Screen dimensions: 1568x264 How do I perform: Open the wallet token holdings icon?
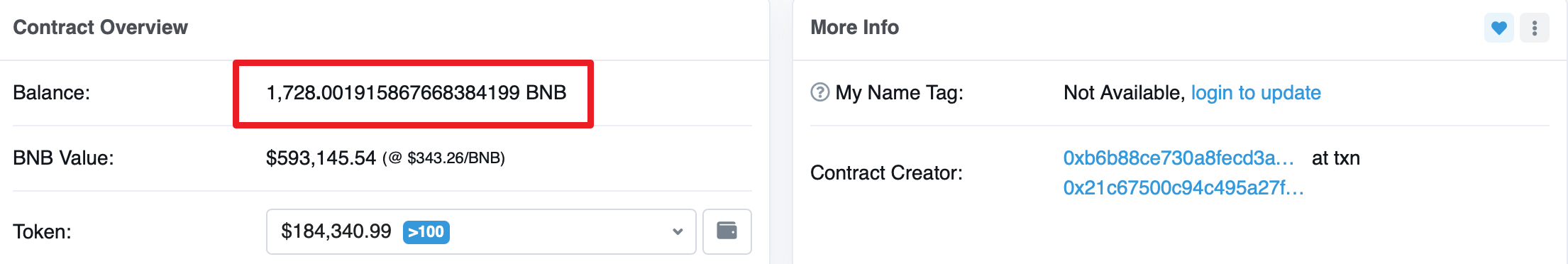click(727, 231)
